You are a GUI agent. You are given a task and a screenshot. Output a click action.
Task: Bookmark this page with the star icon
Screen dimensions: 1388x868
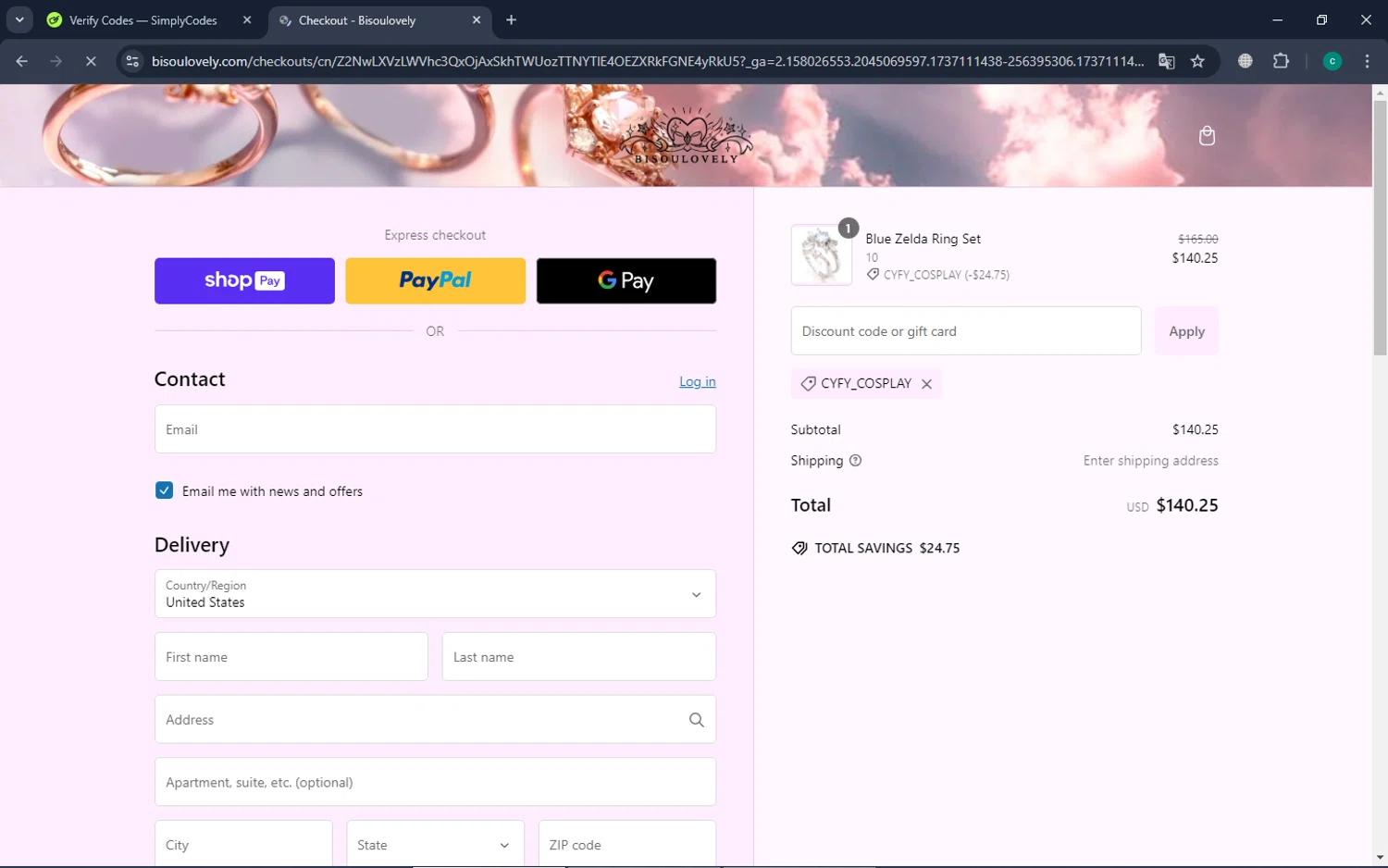[1197, 61]
